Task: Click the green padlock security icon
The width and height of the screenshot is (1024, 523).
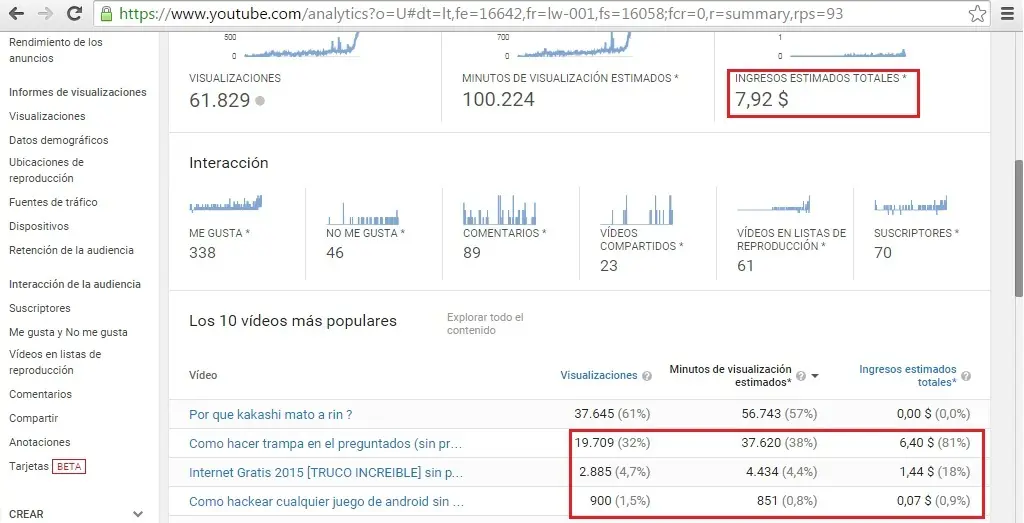Action: click(x=106, y=13)
